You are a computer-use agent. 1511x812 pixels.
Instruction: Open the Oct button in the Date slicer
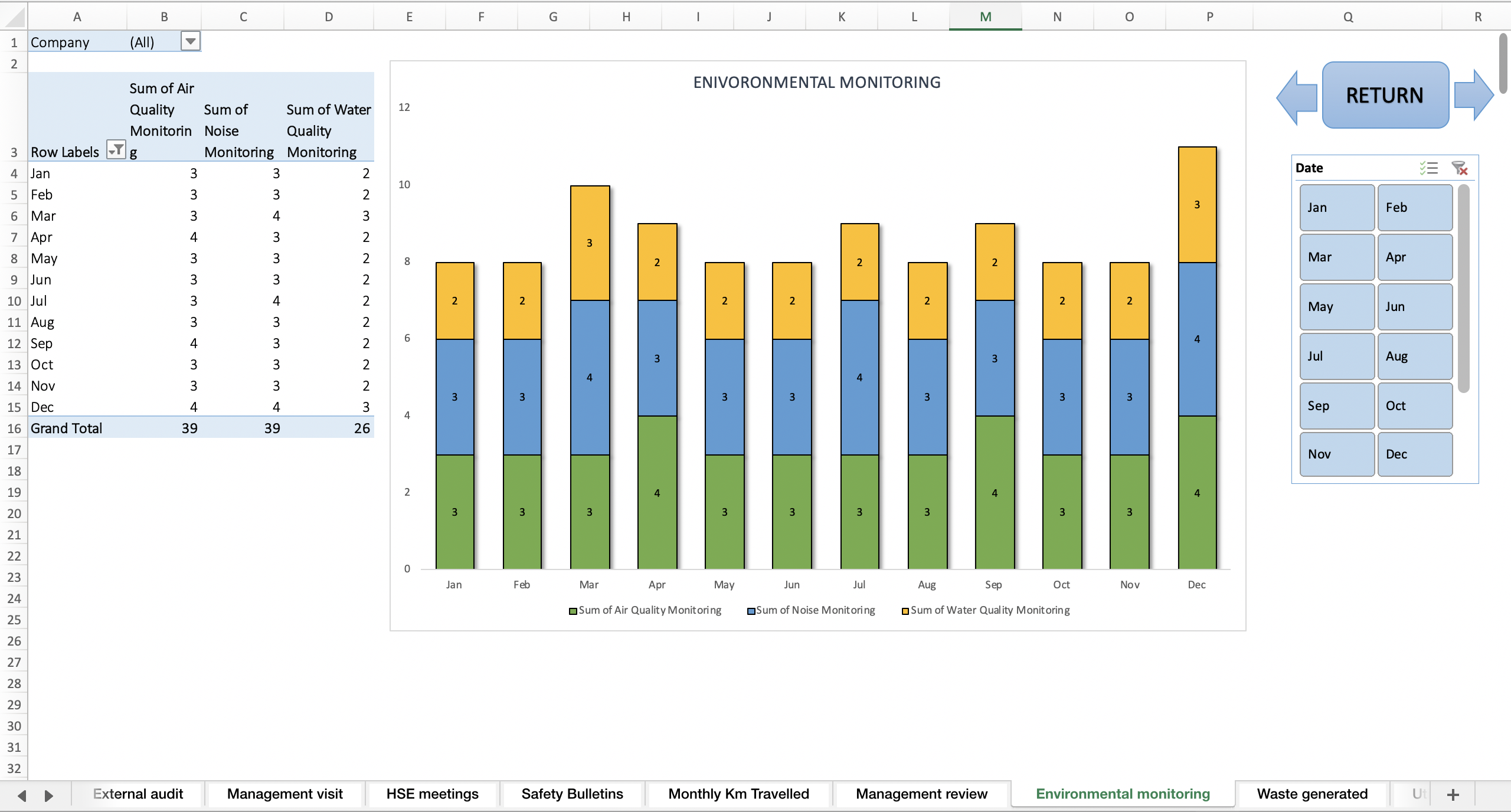1414,405
